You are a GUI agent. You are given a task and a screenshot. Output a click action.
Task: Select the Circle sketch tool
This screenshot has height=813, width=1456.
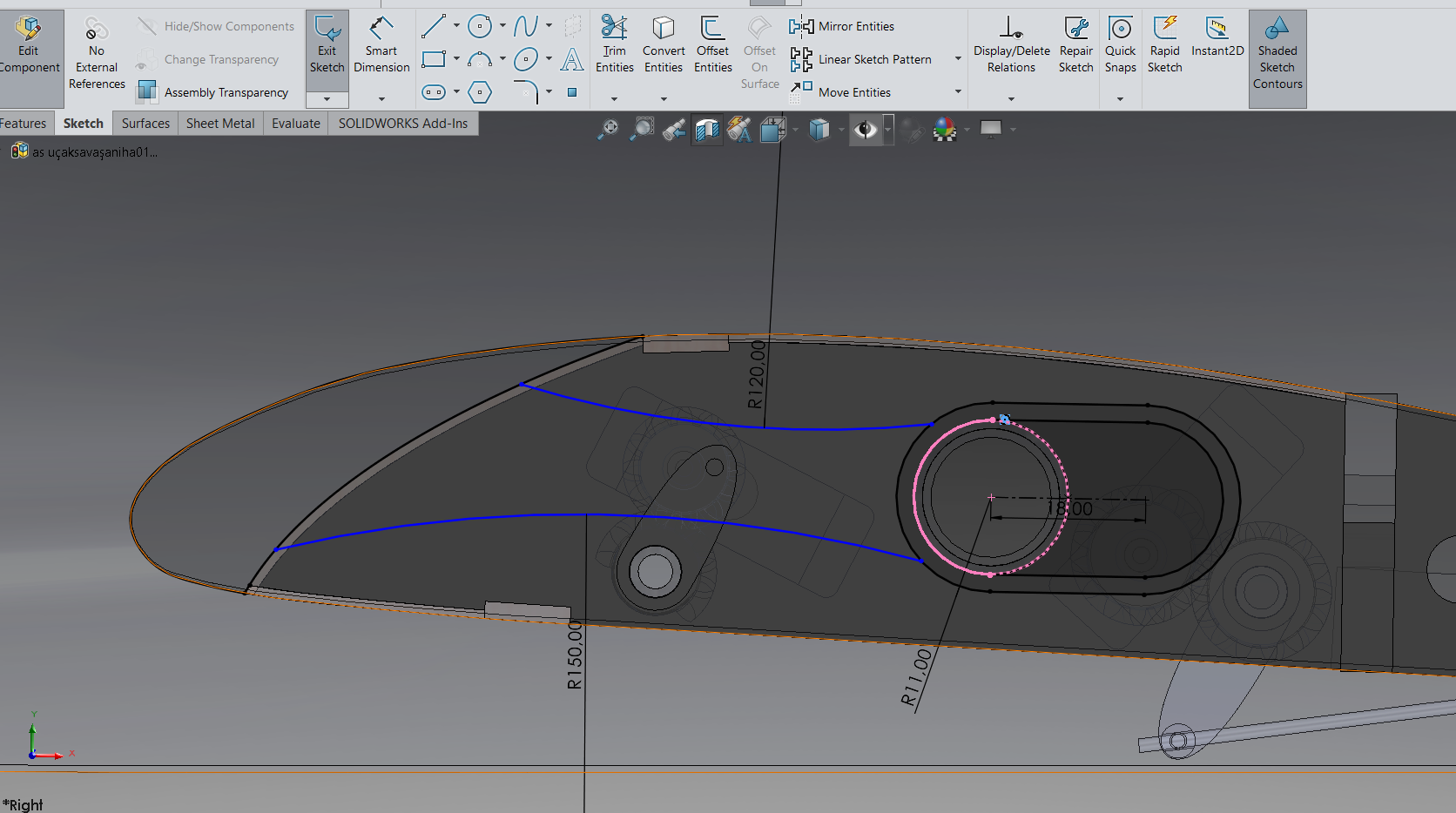click(x=479, y=26)
